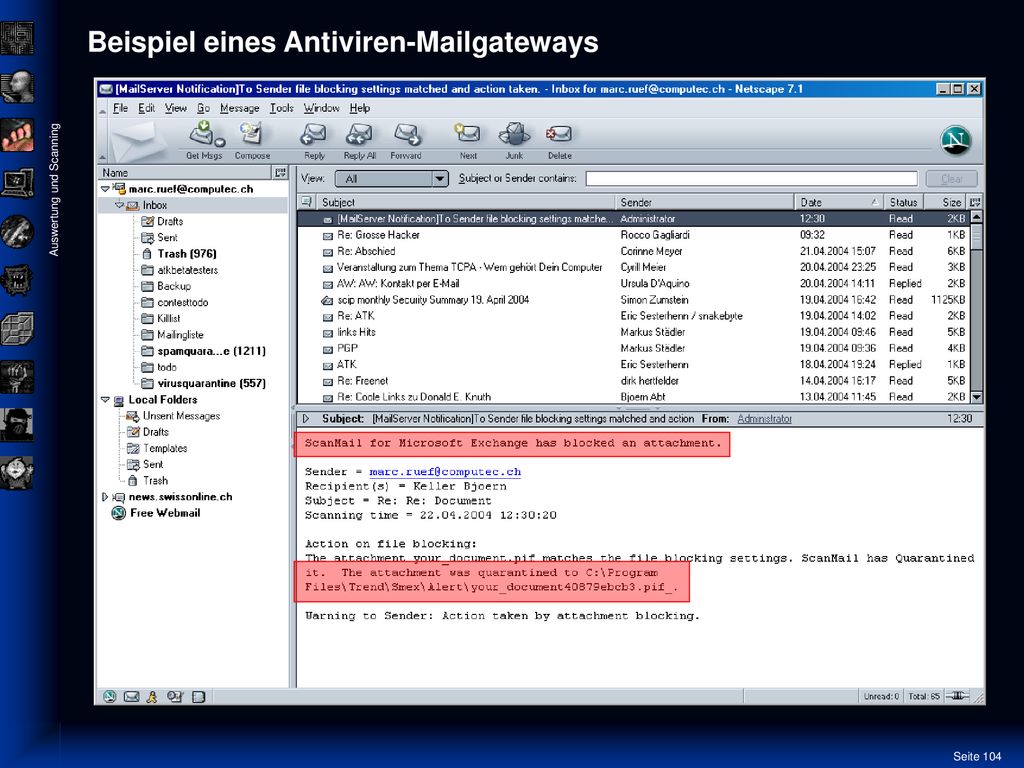Click Reply All toolbar icon
Image resolution: width=1024 pixels, height=768 pixels.
point(359,140)
